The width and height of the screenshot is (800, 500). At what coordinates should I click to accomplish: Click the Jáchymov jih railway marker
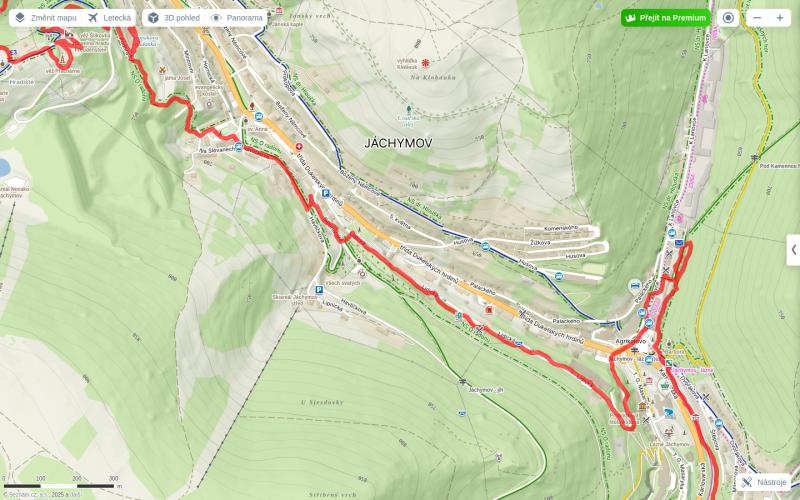(463, 382)
